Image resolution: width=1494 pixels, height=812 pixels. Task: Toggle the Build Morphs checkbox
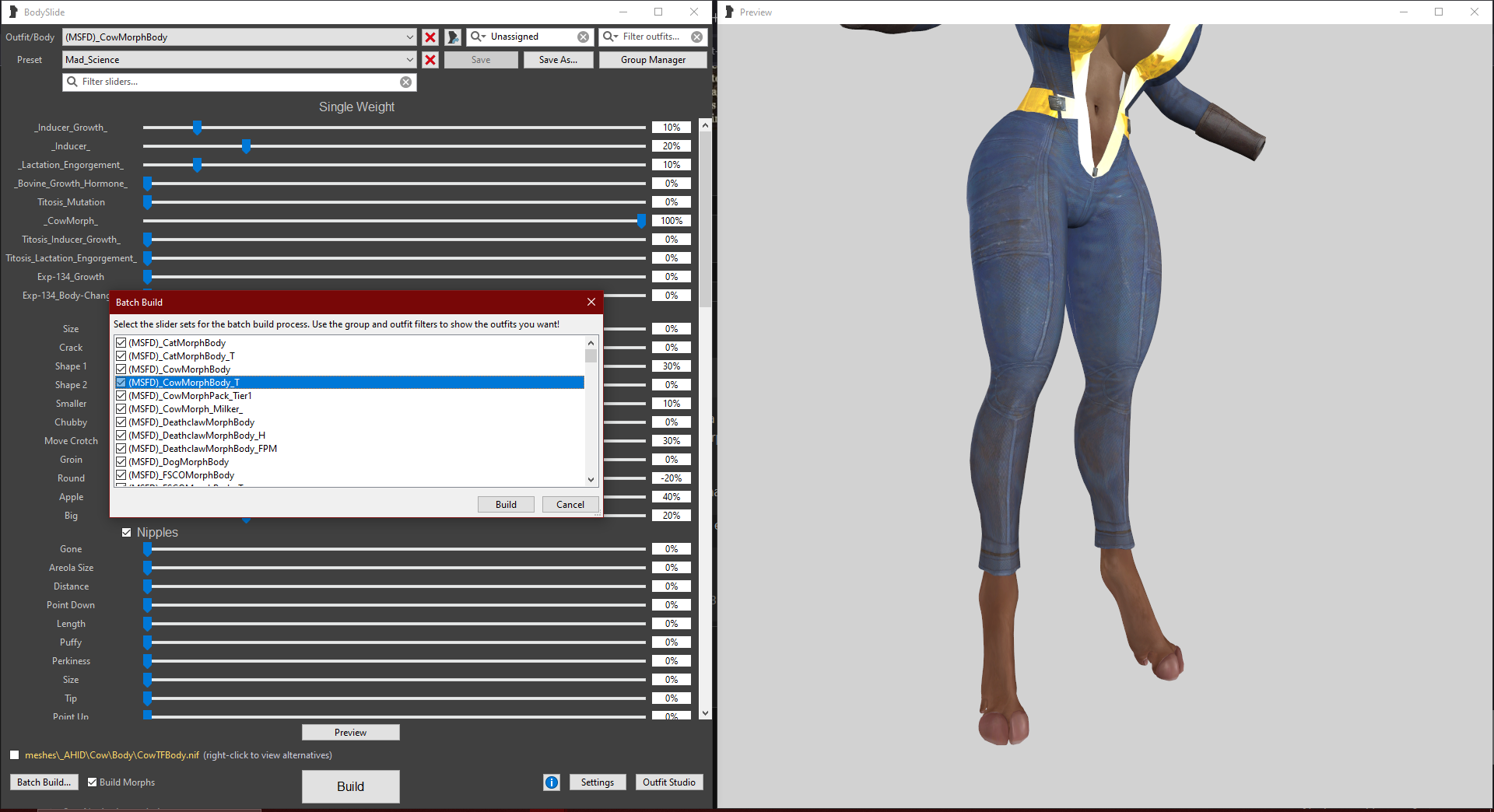[92, 782]
